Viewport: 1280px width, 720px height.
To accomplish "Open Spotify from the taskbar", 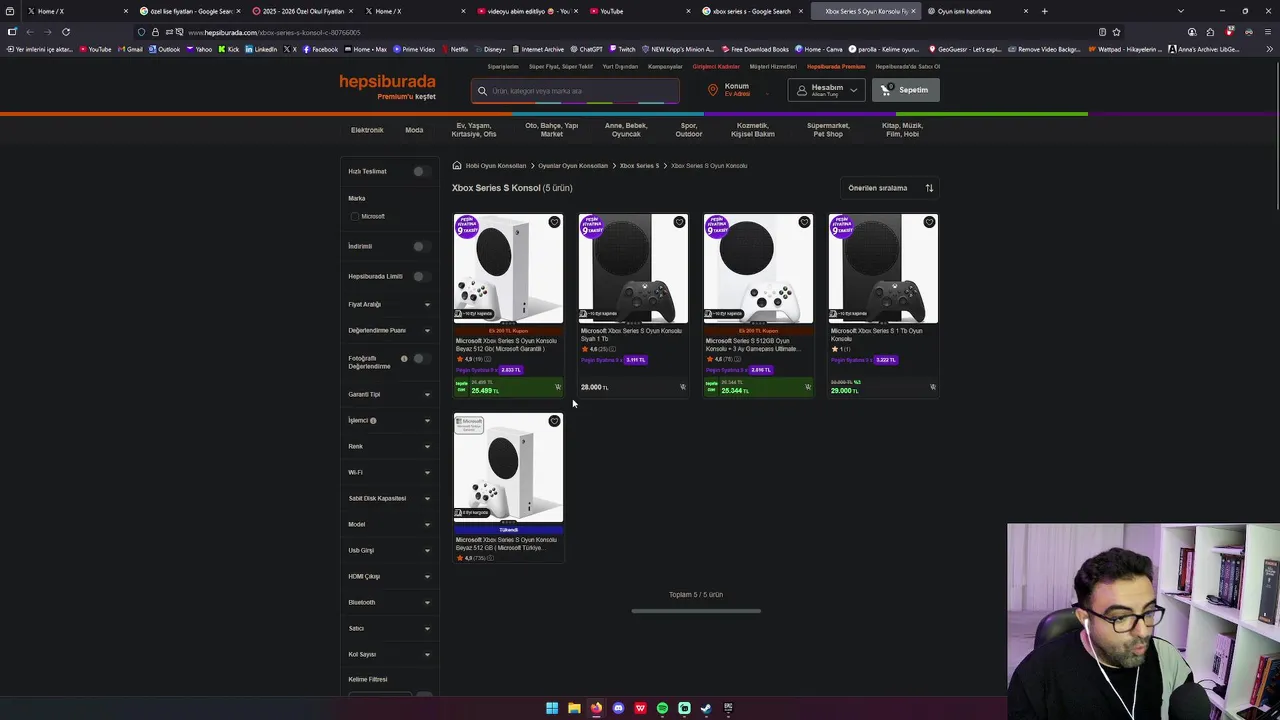I will point(662,708).
